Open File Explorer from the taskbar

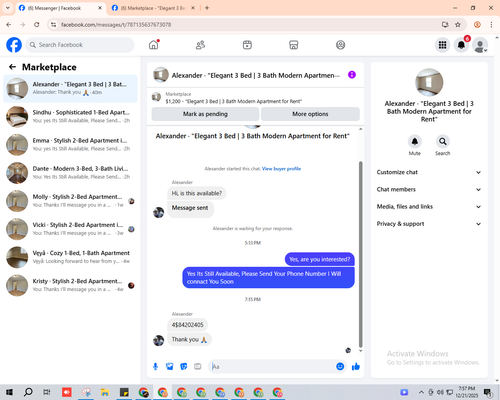pos(105,392)
